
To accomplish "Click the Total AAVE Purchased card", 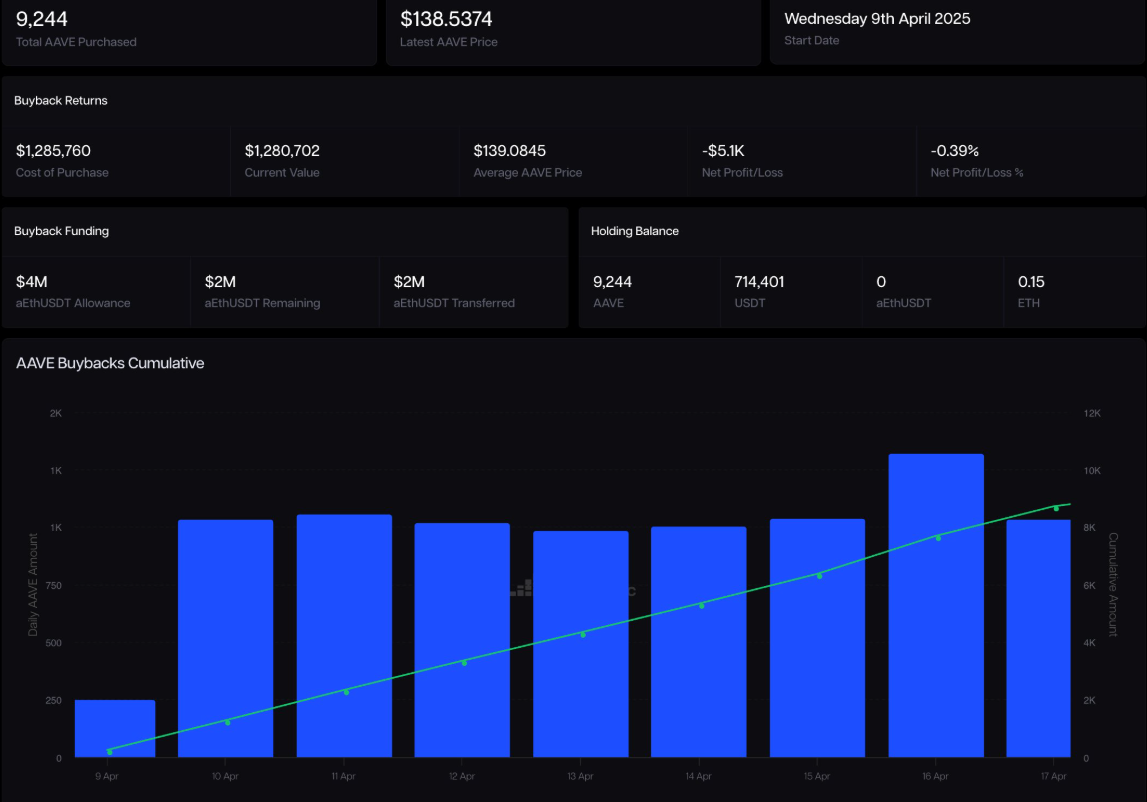I will [188, 29].
